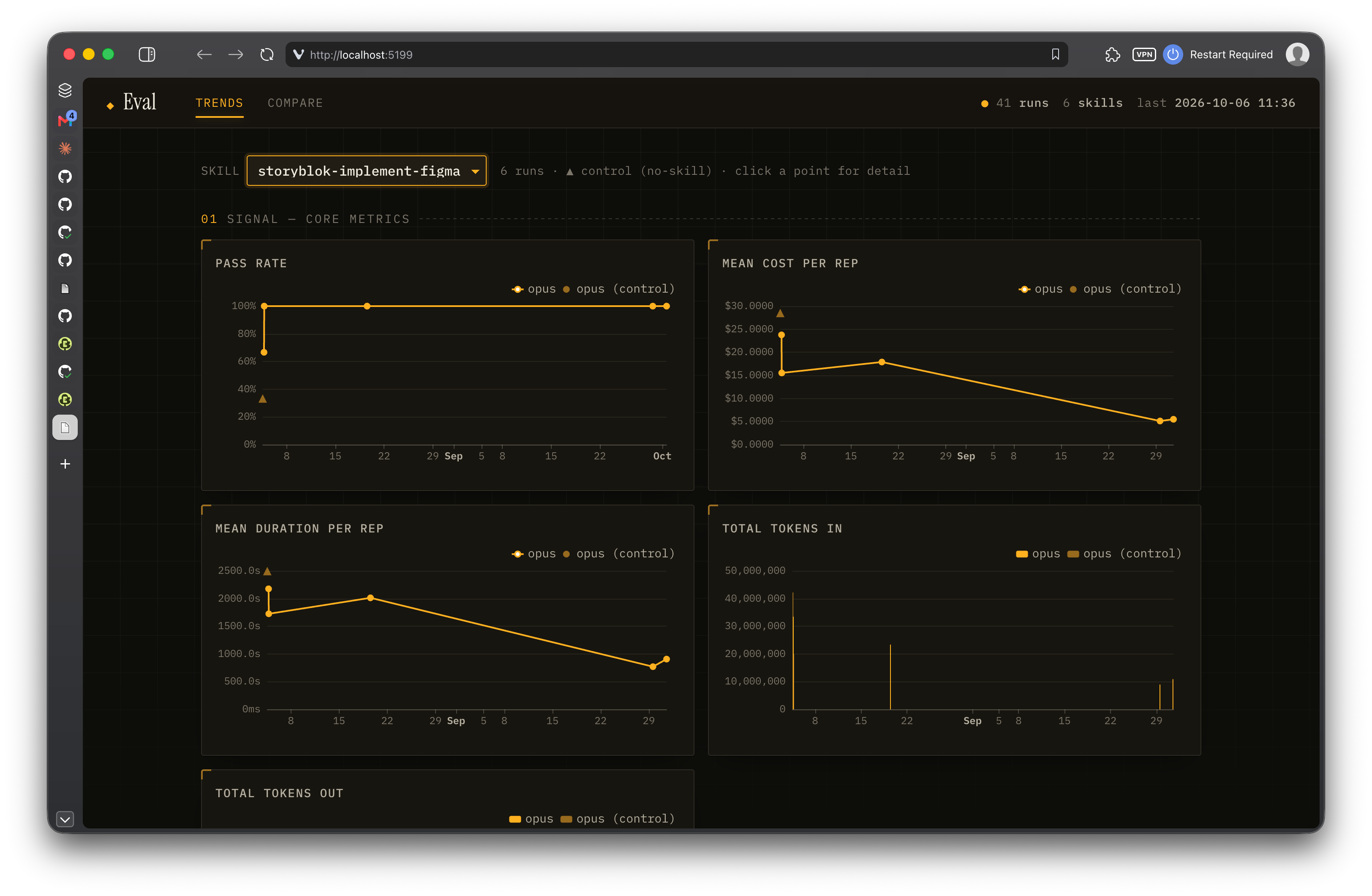The width and height of the screenshot is (1372, 896).
Task: Click the 'last 2026-10-06 11:36' timestamp
Action: pos(1216,103)
